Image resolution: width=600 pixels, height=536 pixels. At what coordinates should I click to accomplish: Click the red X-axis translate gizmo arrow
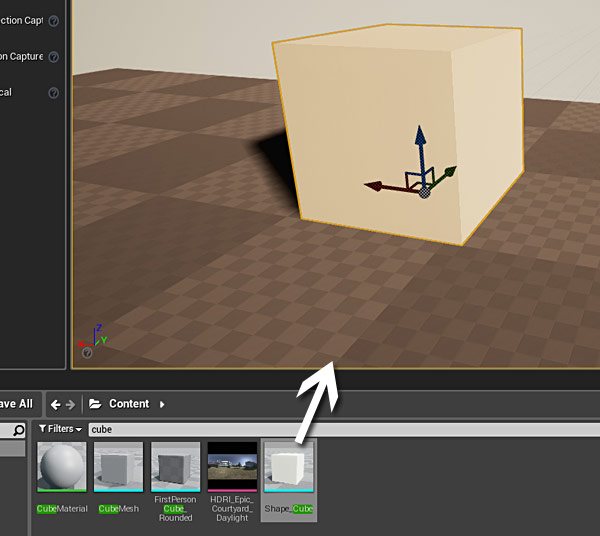pyautogui.click(x=377, y=186)
